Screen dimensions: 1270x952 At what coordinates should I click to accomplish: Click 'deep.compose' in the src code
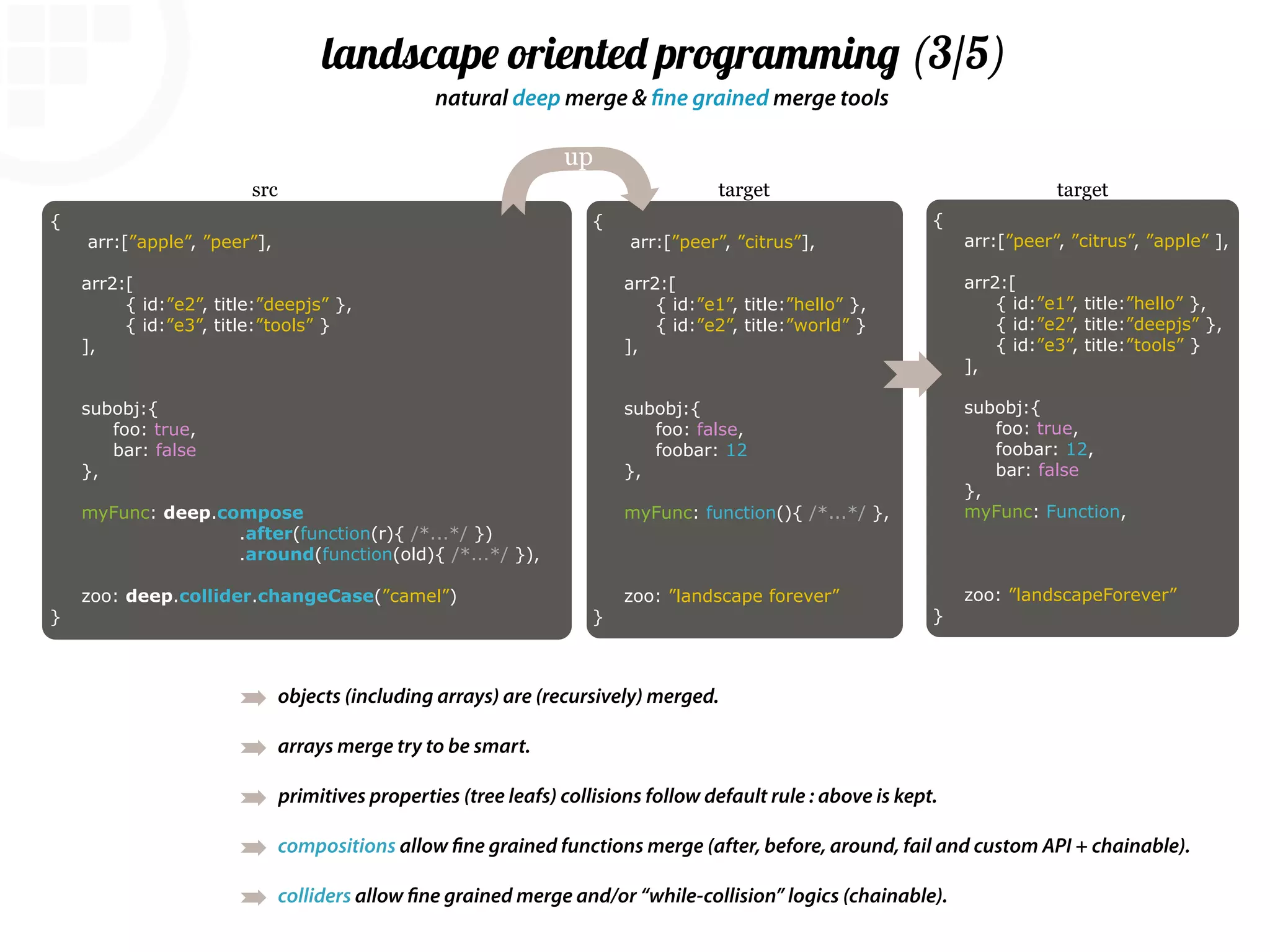click(233, 513)
